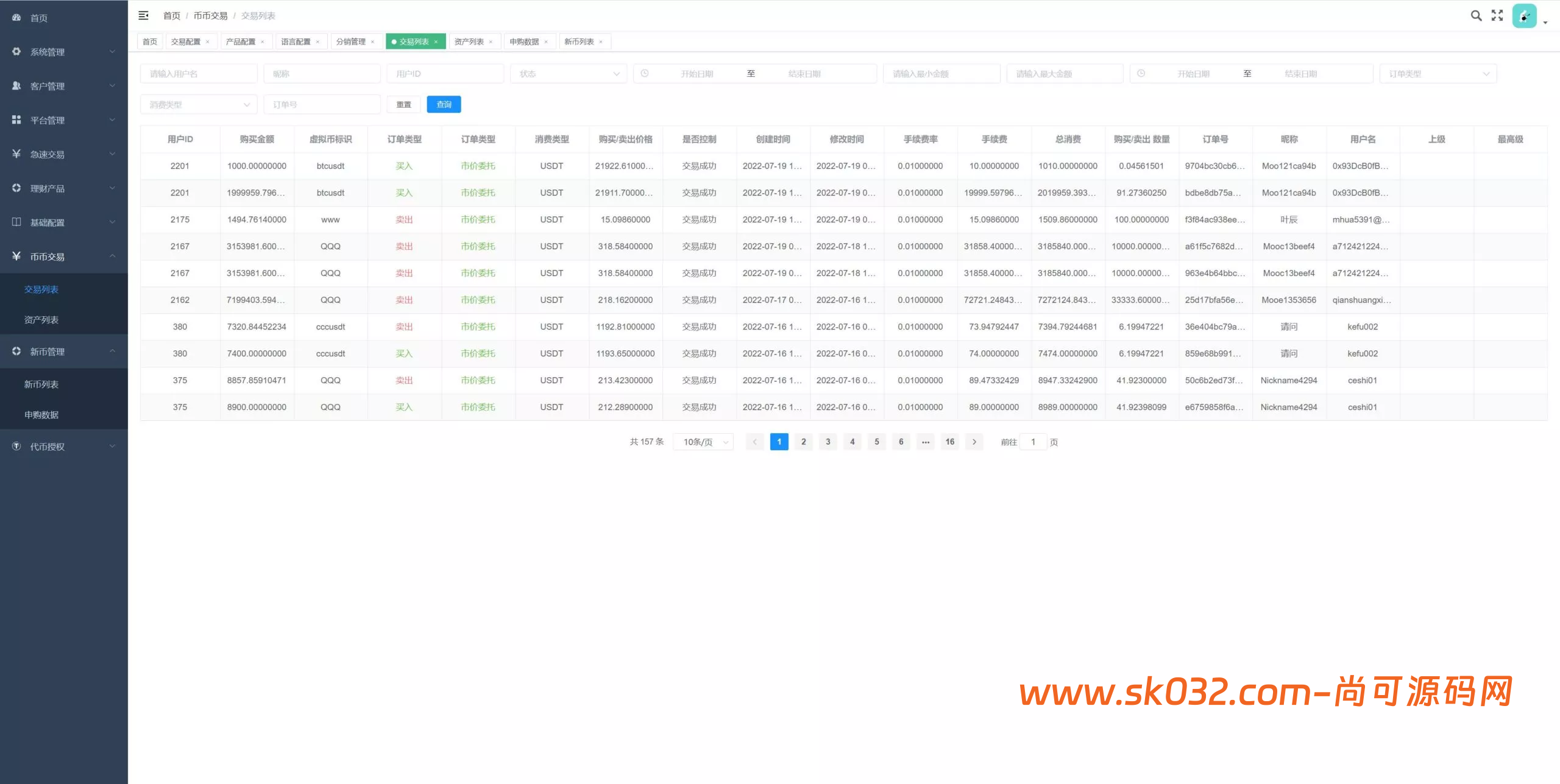Image resolution: width=1560 pixels, height=784 pixels.
Task: Click the 请输入用户名 input field
Action: coord(199,74)
